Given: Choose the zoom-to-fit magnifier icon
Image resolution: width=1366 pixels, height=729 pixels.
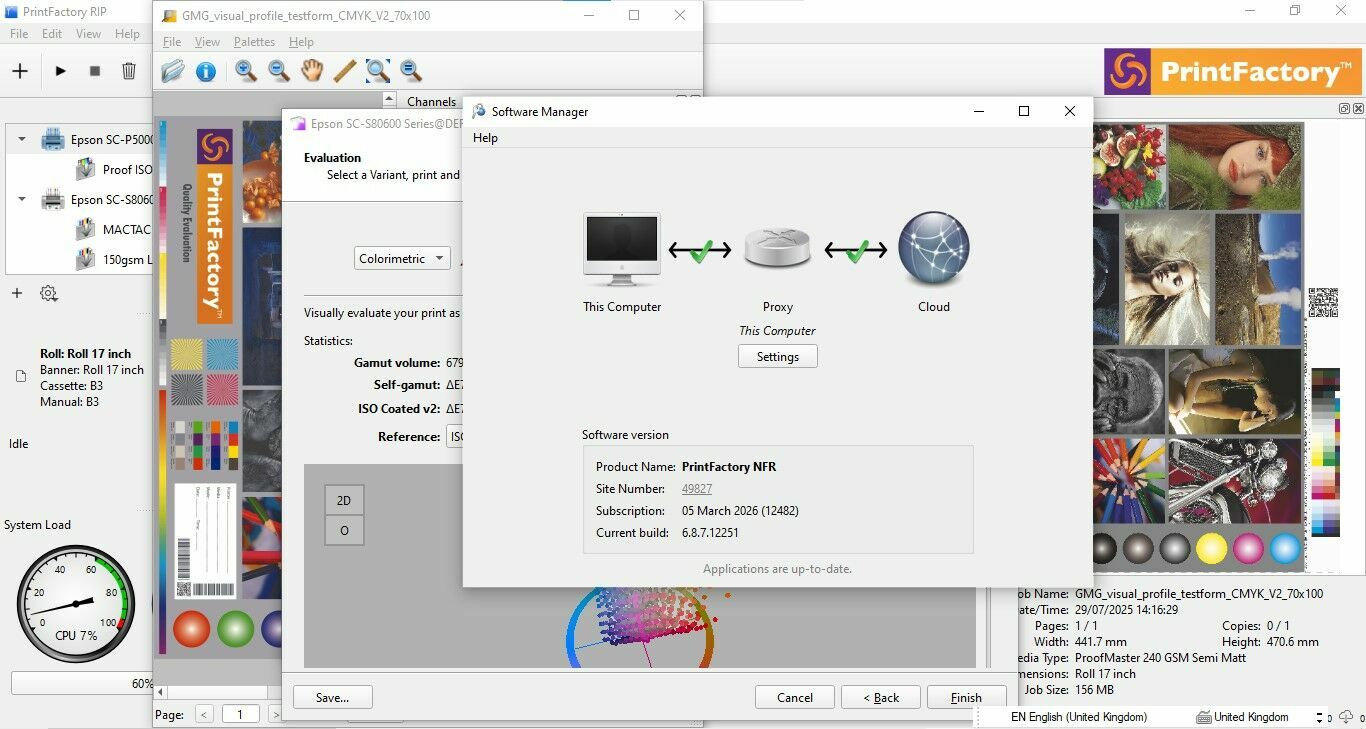Looking at the screenshot, I should pos(377,71).
